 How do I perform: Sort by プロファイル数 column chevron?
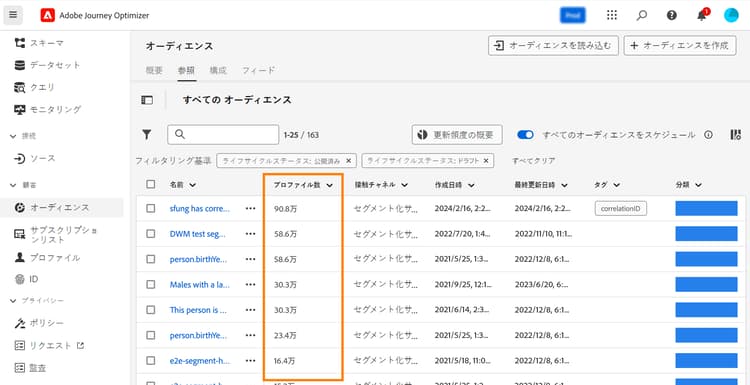point(330,185)
